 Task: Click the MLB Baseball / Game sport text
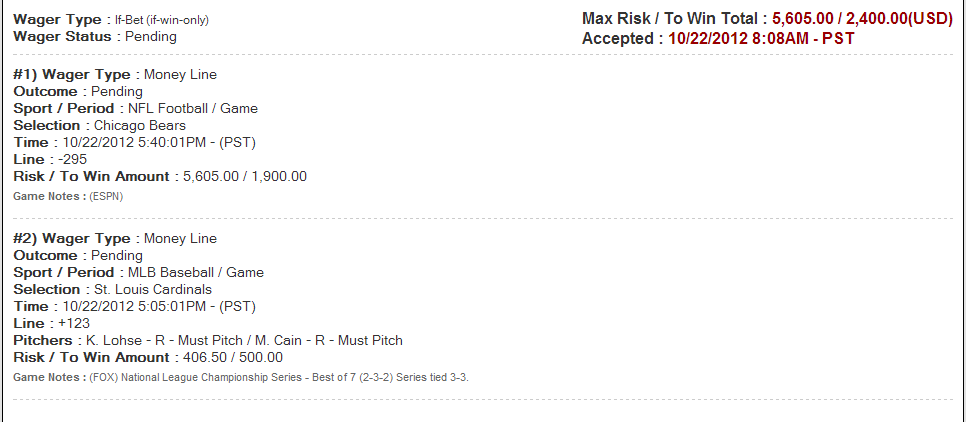click(195, 272)
